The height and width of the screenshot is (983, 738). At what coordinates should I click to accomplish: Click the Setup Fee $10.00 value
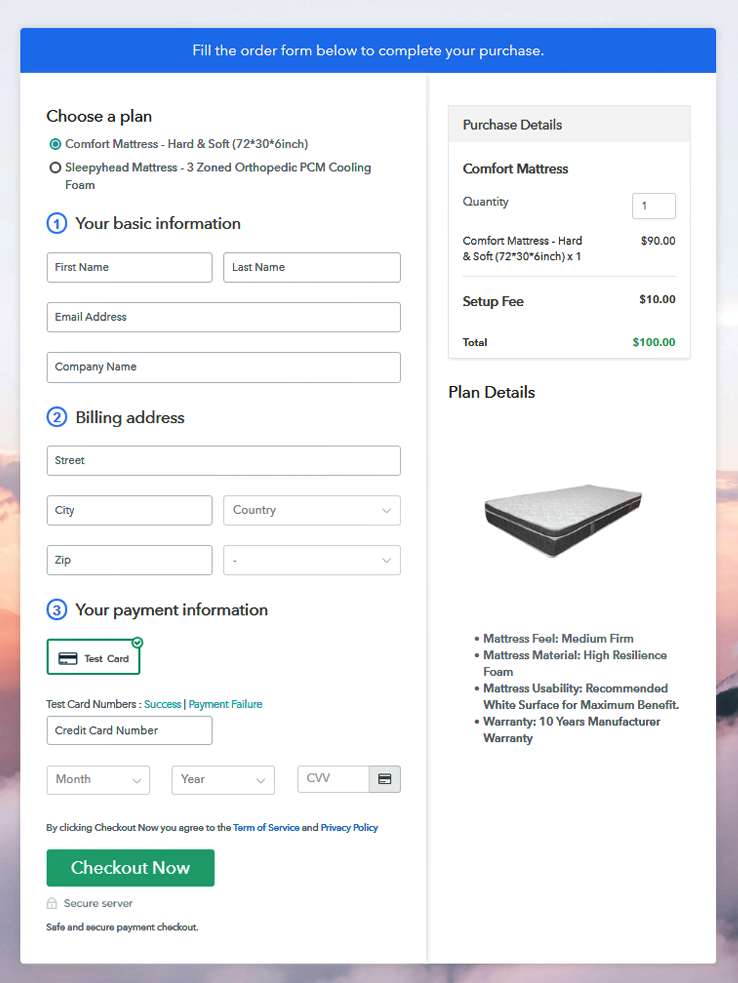(x=657, y=300)
